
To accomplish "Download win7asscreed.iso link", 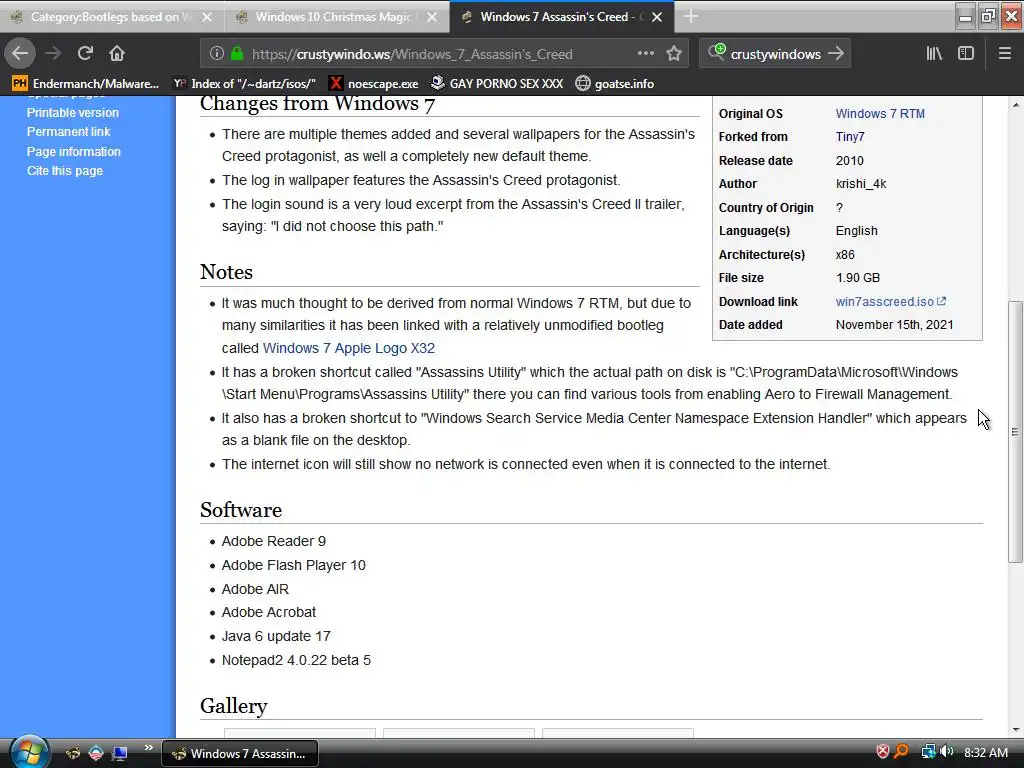I will click(891, 302).
